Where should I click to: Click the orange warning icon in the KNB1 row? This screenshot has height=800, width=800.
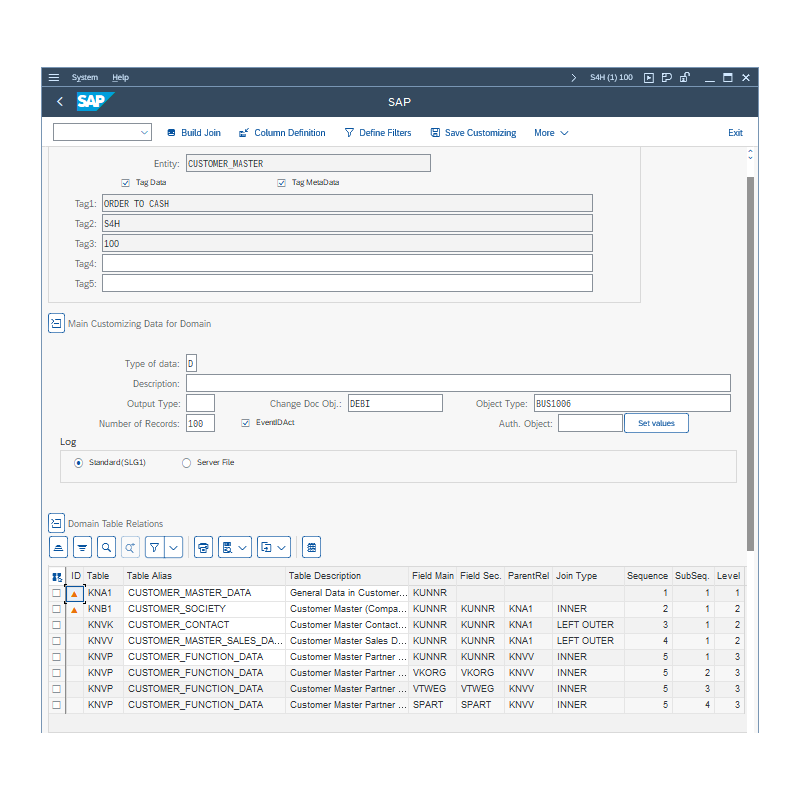tap(74, 610)
